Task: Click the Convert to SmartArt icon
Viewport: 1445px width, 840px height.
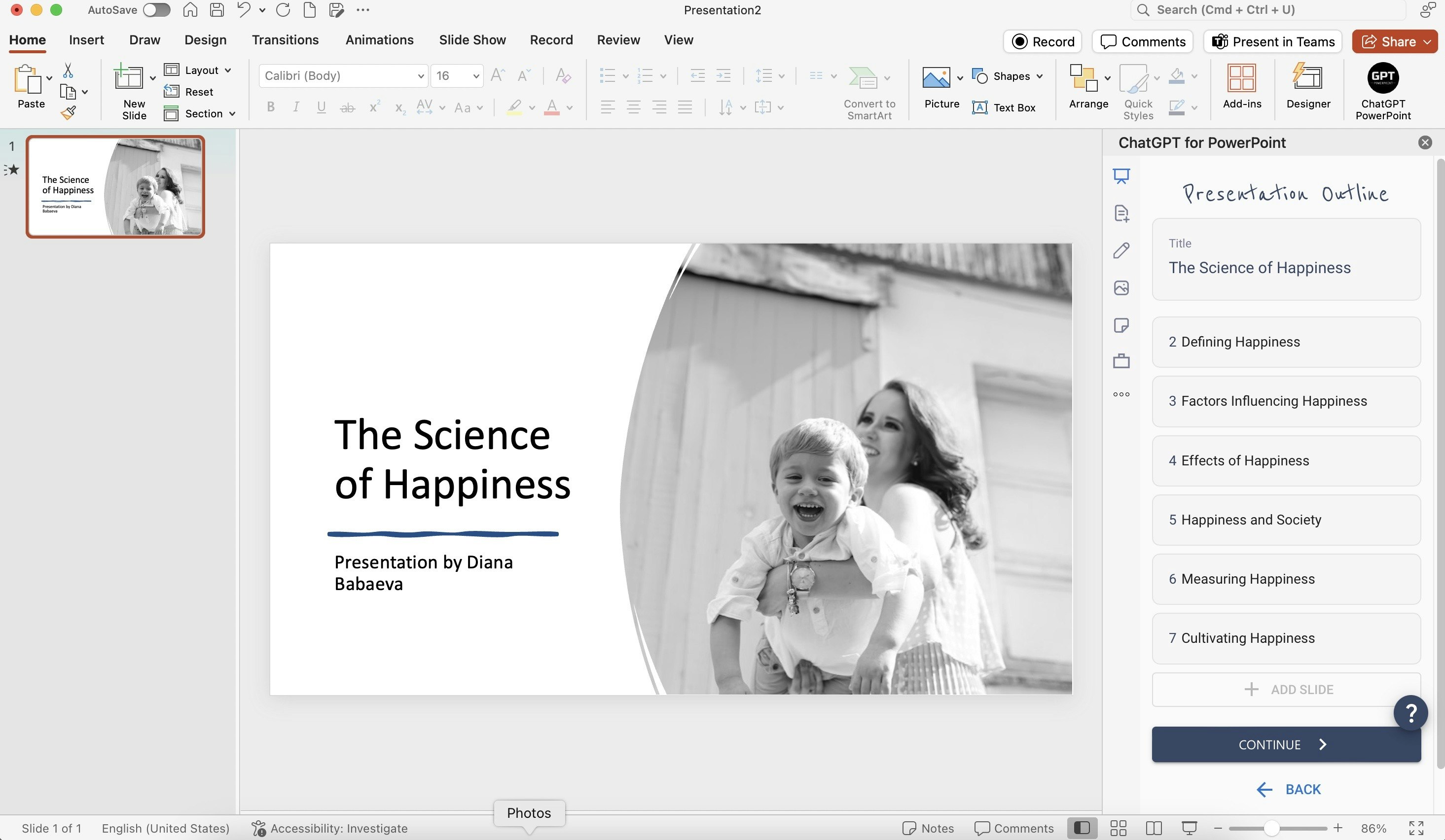Action: point(863,77)
